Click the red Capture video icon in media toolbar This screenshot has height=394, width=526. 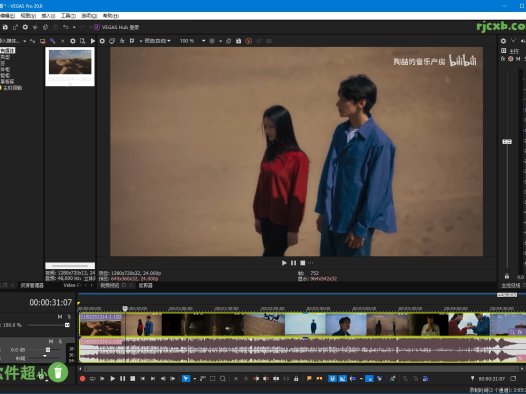[43, 41]
